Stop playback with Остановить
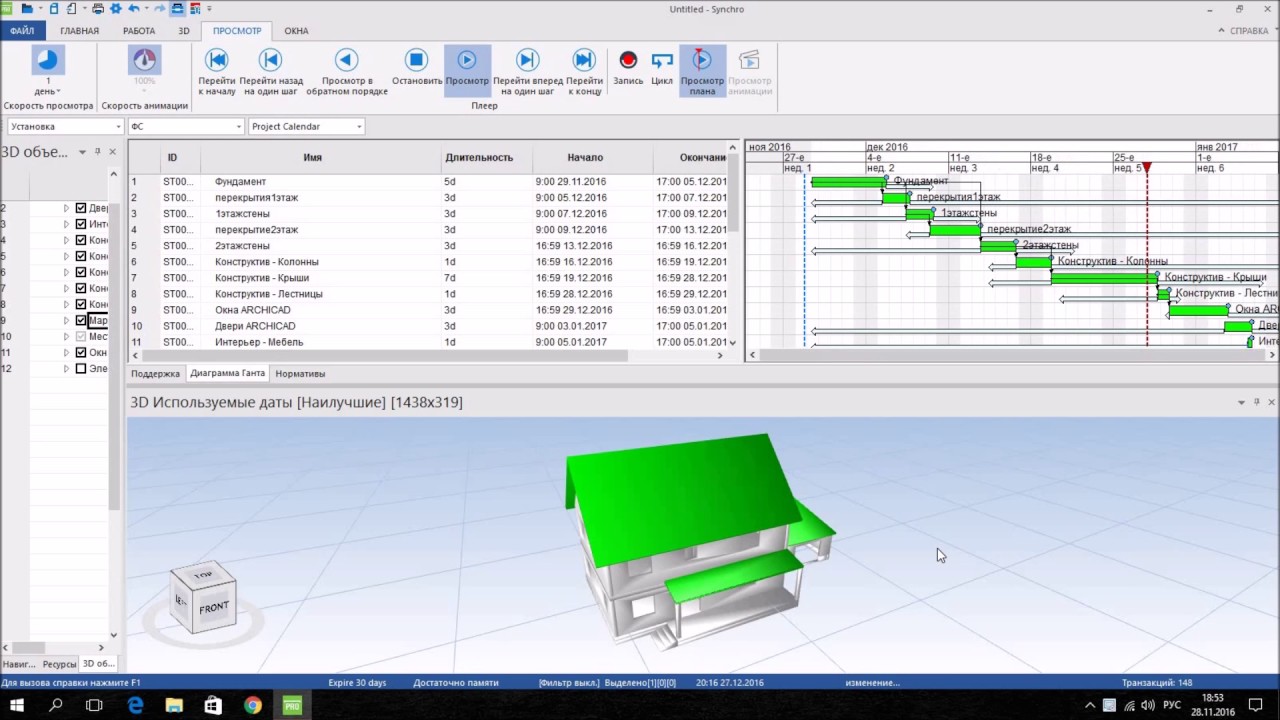The image size is (1280, 720). pyautogui.click(x=417, y=67)
